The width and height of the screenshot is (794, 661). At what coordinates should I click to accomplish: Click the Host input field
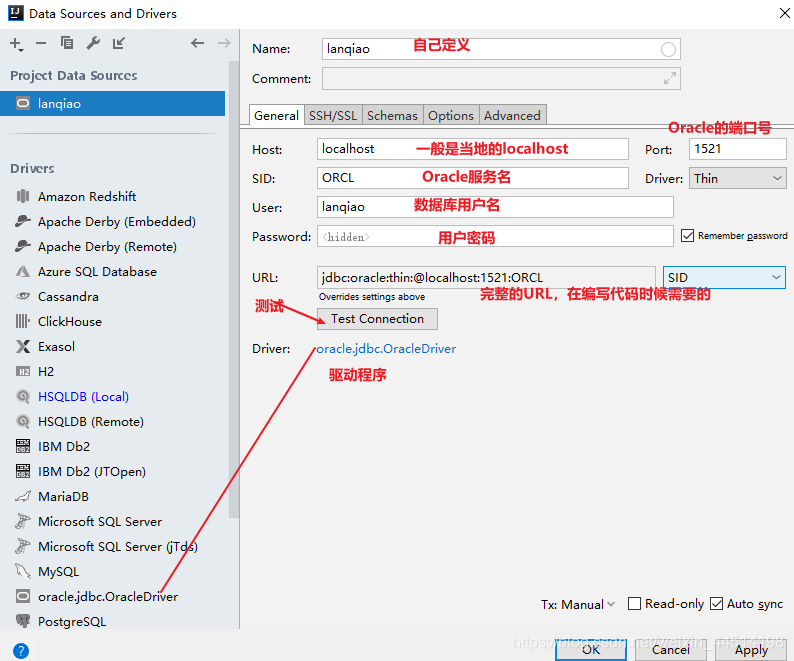(x=472, y=149)
